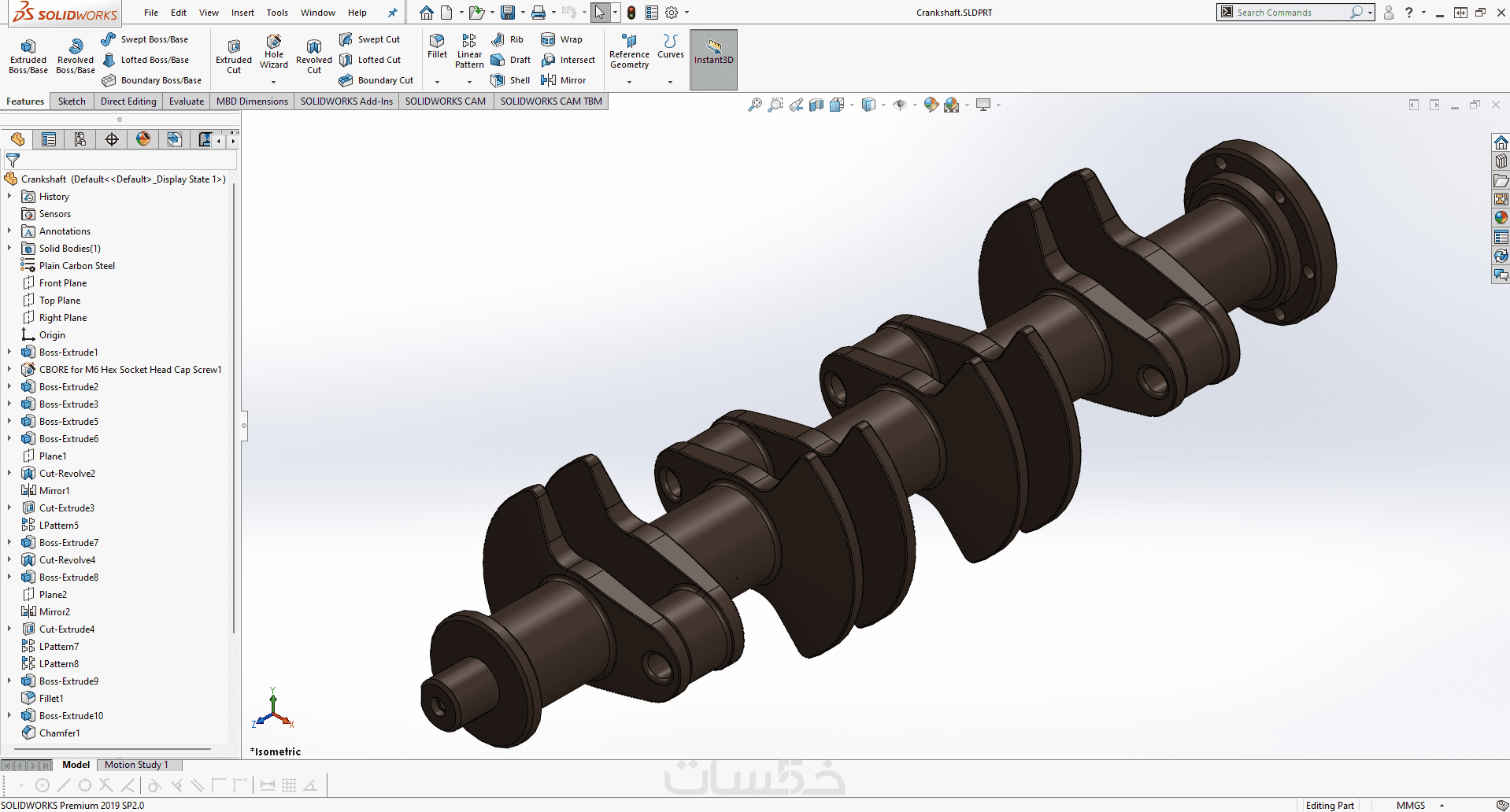Open the ConfigurationManager panel tab
1510x812 pixels.
(x=80, y=139)
